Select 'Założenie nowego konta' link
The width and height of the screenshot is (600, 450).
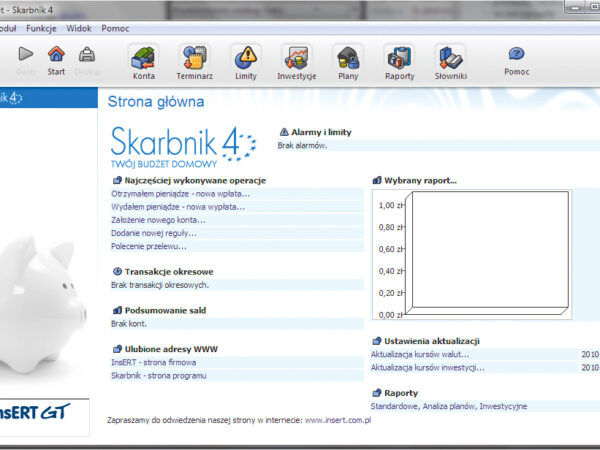(x=158, y=220)
